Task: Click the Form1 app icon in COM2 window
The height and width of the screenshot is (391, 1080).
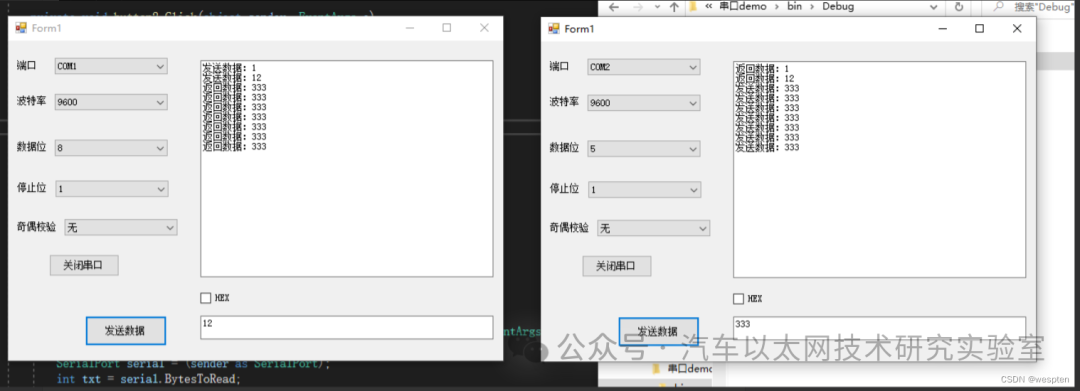Action: pos(553,28)
